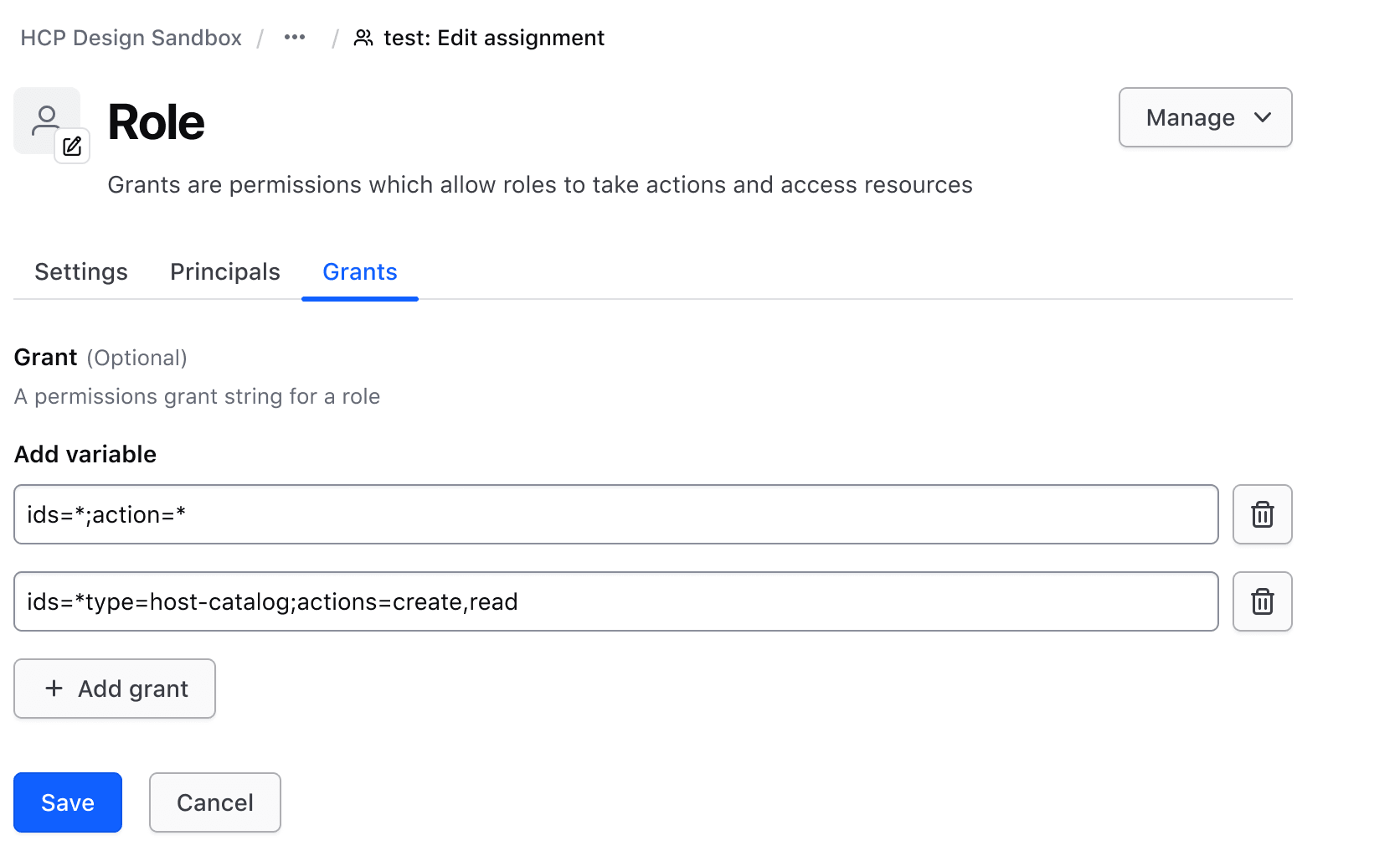The height and width of the screenshot is (846, 1400).
Task: Open the Principals tab
Action: (224, 272)
